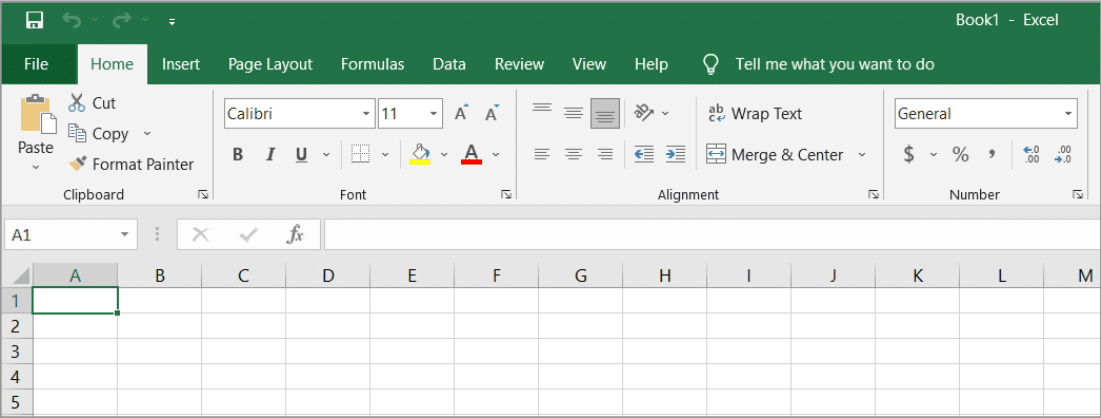
Task: Expand the Paste options arrow
Action: [x=36, y=167]
